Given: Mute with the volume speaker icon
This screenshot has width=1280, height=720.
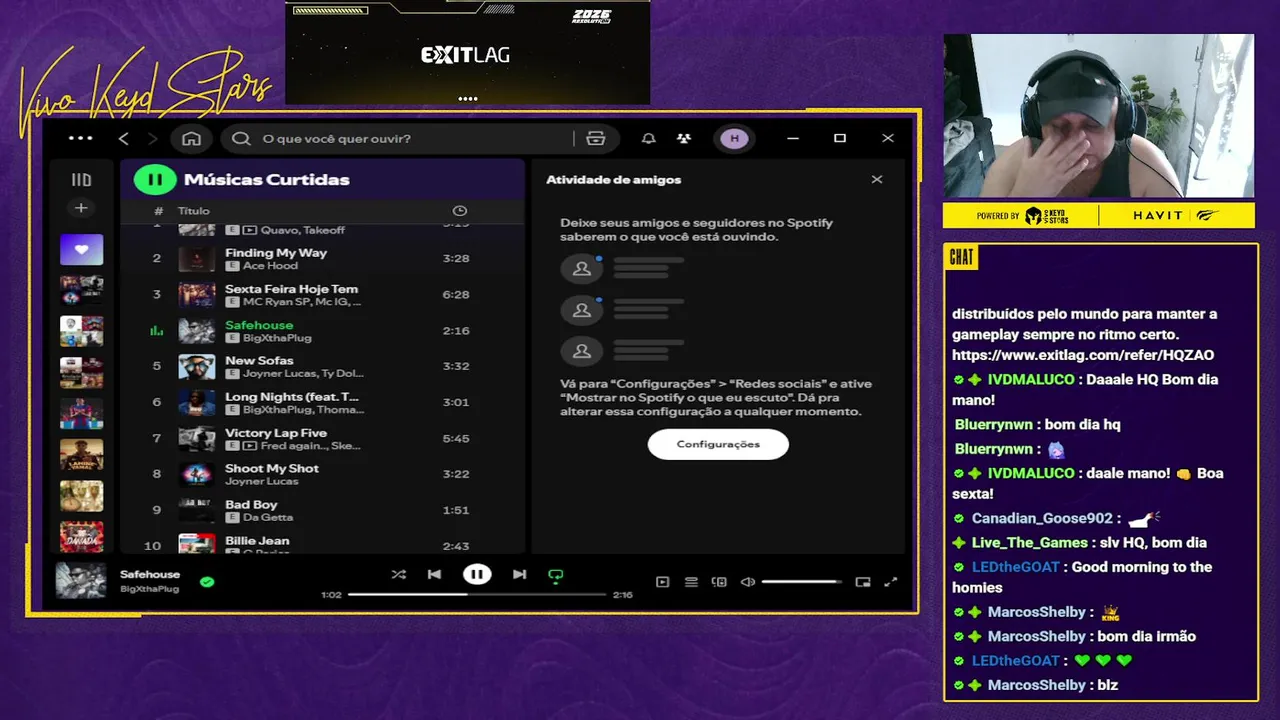Looking at the screenshot, I should tap(748, 582).
